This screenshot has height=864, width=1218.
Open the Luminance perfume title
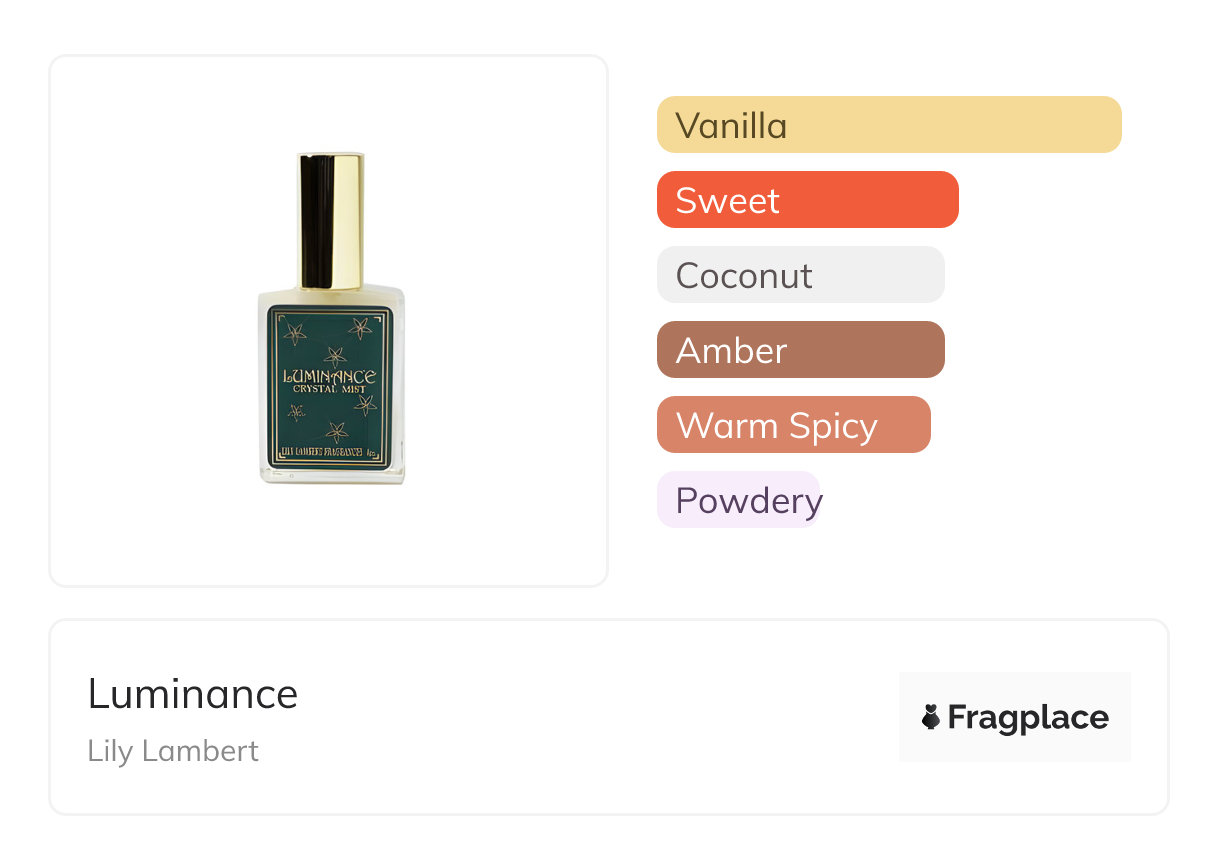pyautogui.click(x=193, y=694)
